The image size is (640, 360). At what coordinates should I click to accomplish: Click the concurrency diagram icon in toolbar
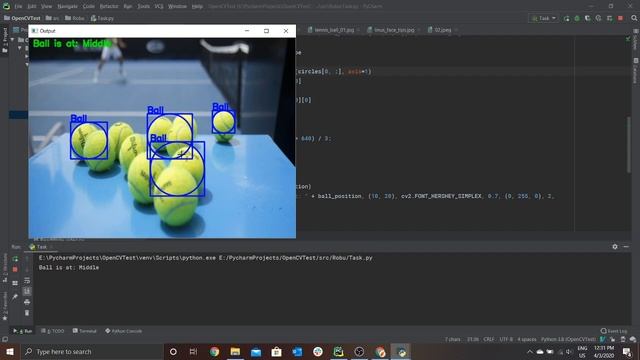[x=609, y=18]
